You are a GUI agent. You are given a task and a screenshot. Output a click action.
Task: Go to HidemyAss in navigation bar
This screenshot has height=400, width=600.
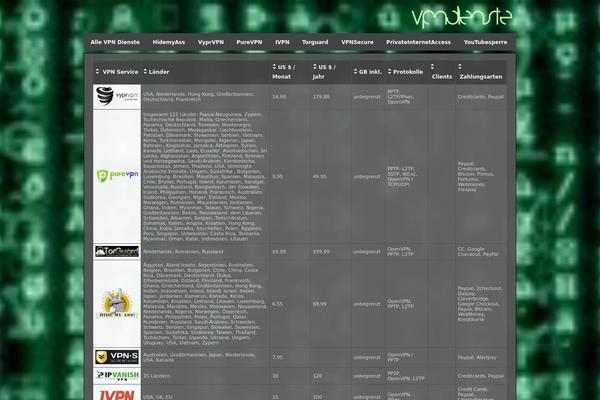[x=169, y=42]
